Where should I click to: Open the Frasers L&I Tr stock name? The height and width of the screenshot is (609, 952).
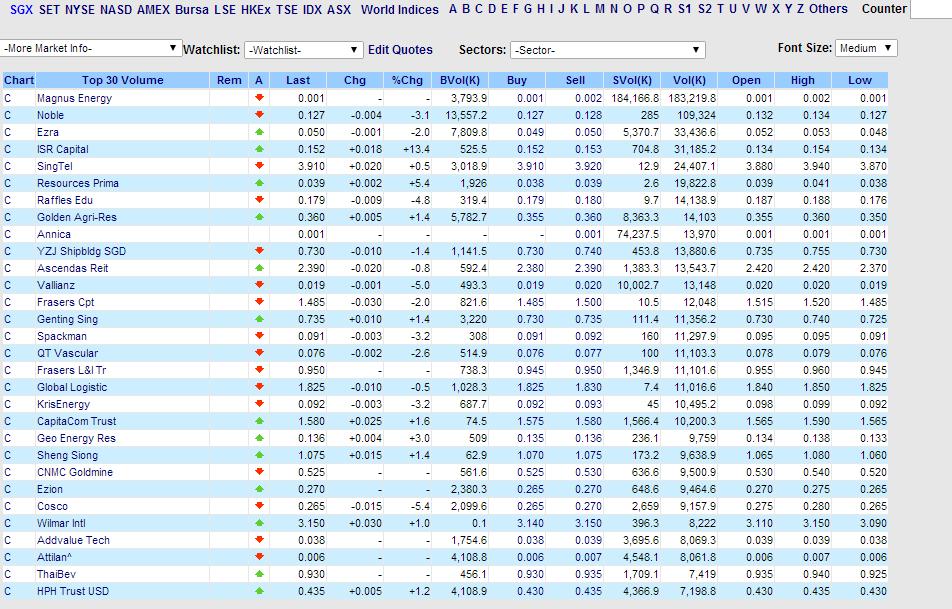(72, 370)
